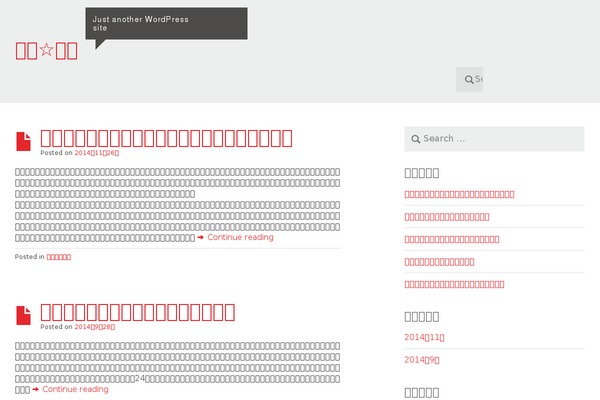This screenshot has width=600, height=400.
Task: Open the 2014-9-28 post date link
Action: coord(95,327)
